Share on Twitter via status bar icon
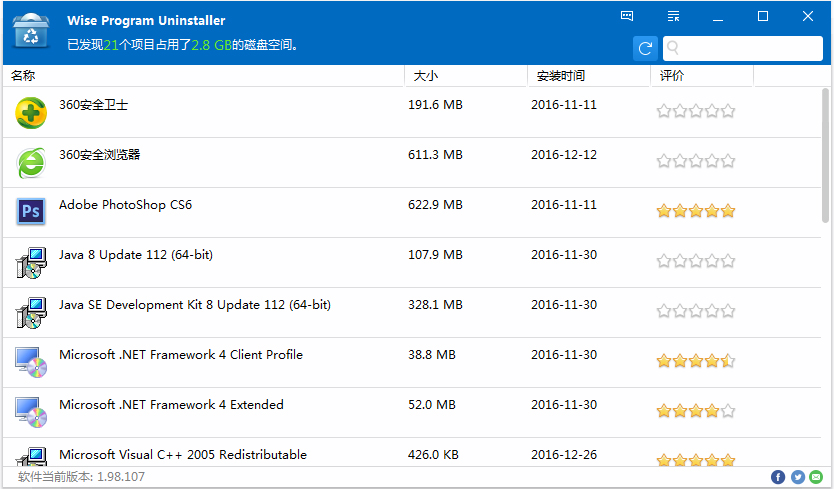The width and height of the screenshot is (834, 489). (x=797, y=477)
